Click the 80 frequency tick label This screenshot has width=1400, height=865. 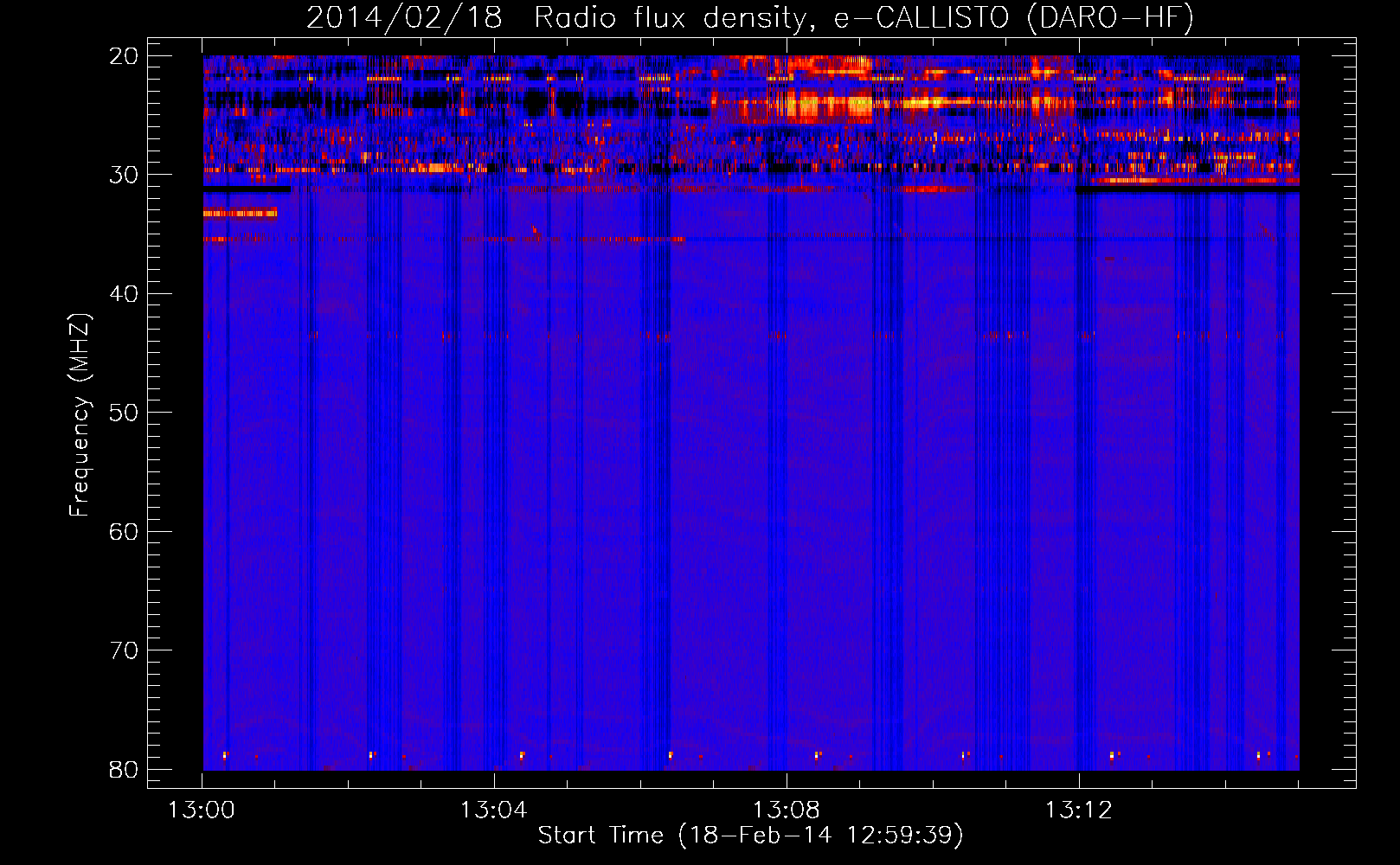point(124,769)
